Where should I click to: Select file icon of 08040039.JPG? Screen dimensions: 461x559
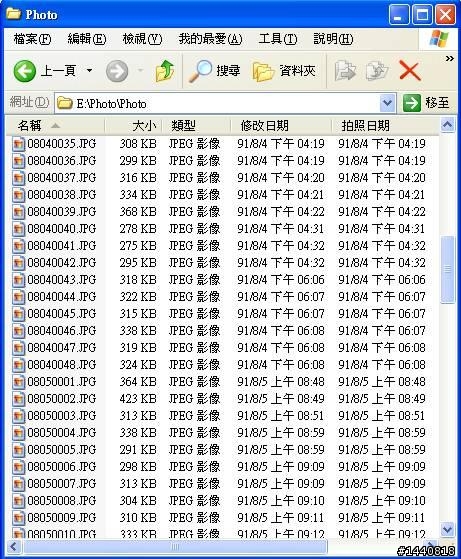pyautogui.click(x=18, y=212)
